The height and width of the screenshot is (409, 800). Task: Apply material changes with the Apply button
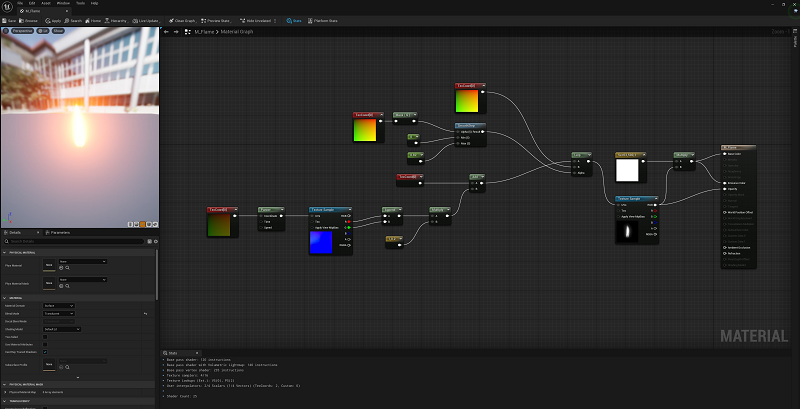tap(53, 21)
